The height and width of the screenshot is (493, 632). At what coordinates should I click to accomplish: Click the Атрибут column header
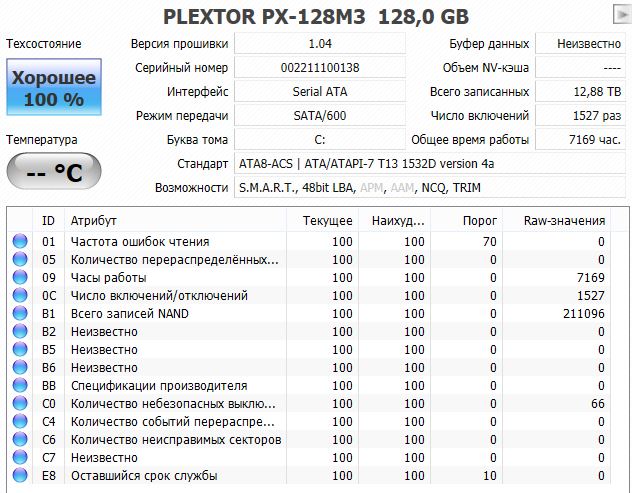94,220
